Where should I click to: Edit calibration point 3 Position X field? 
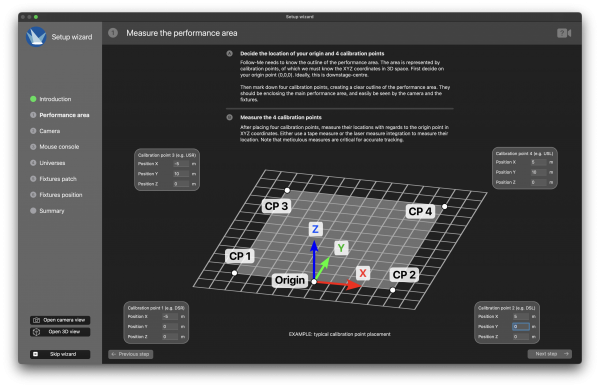pos(181,164)
